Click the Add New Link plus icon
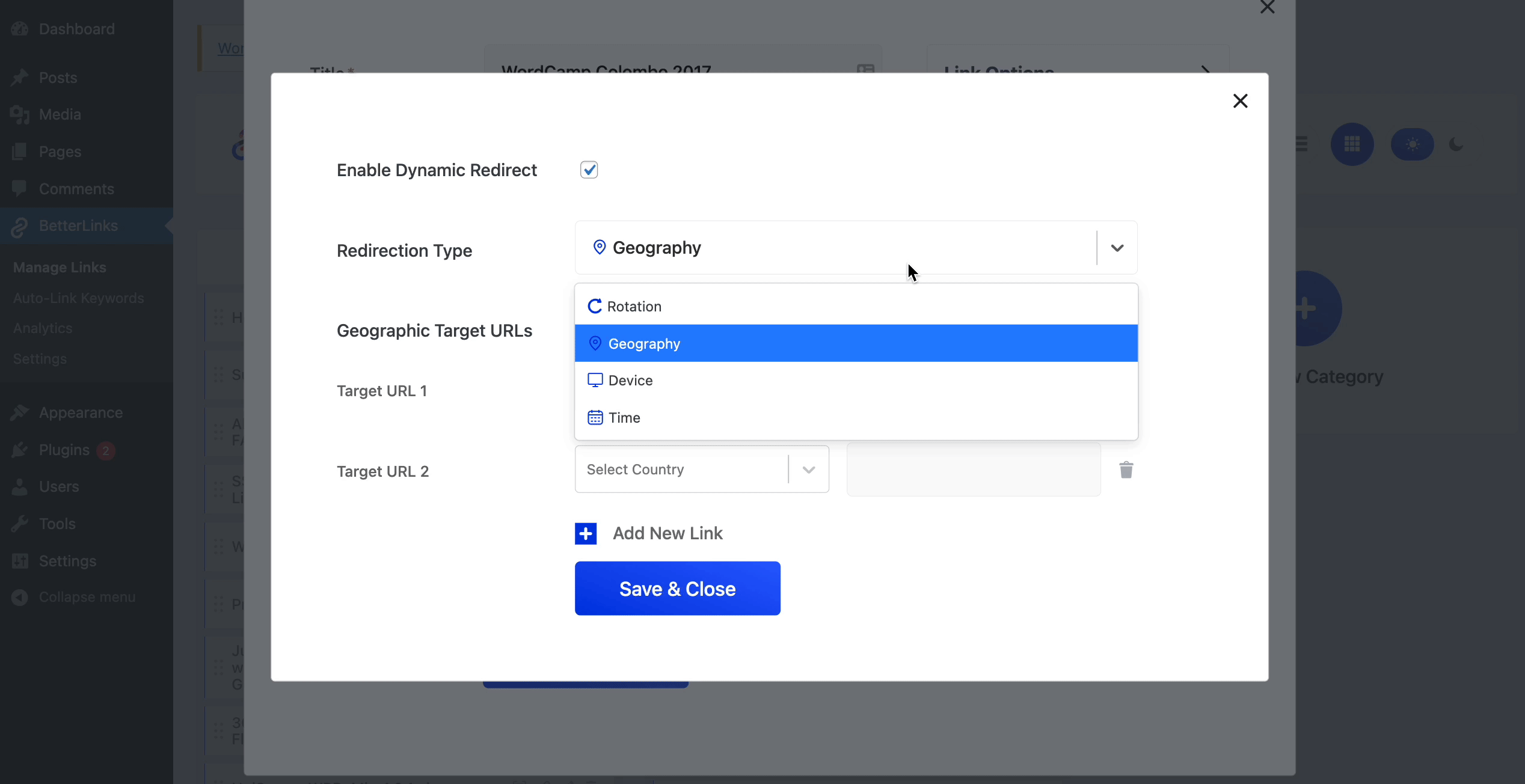The image size is (1525, 784). 585,533
